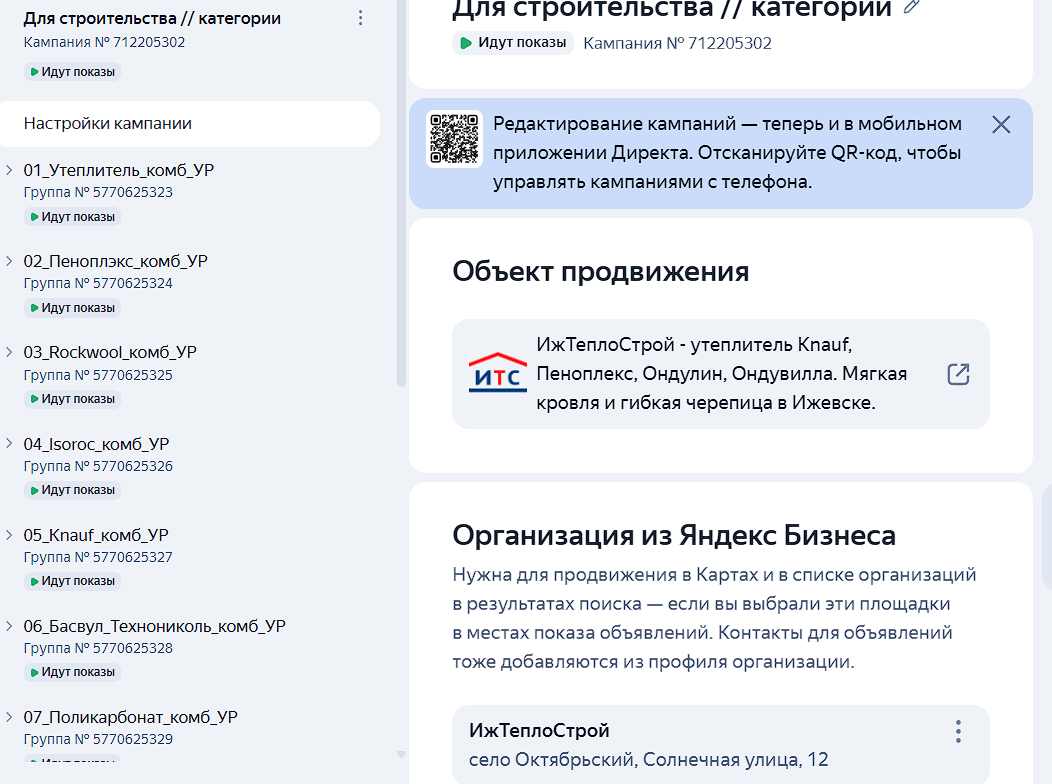Click Идут показы badge of 02_Пеноплэкс group

coord(72,308)
